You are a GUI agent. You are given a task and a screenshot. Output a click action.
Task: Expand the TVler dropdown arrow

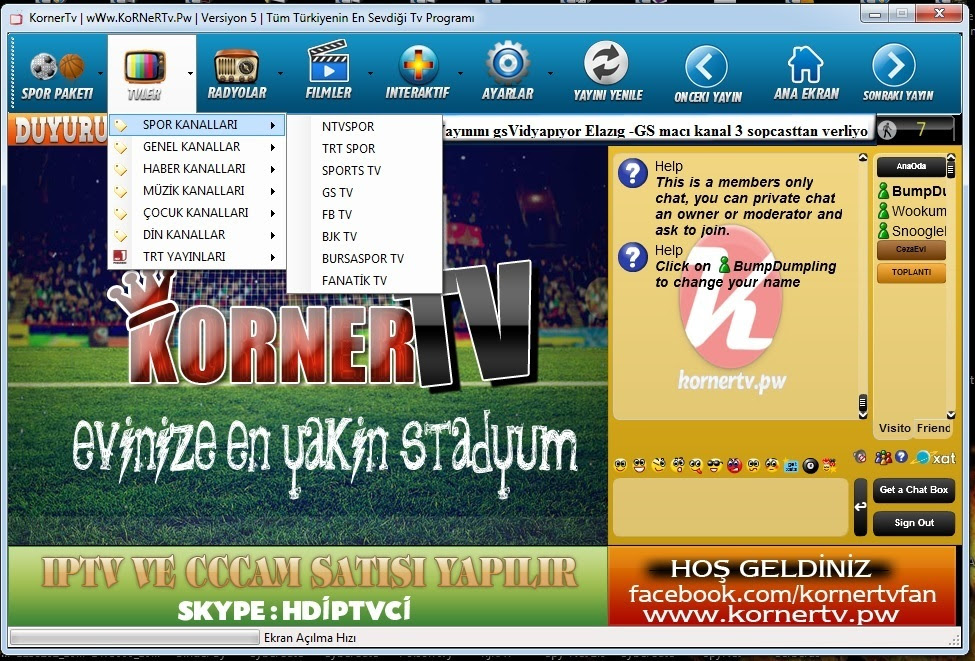[190, 73]
